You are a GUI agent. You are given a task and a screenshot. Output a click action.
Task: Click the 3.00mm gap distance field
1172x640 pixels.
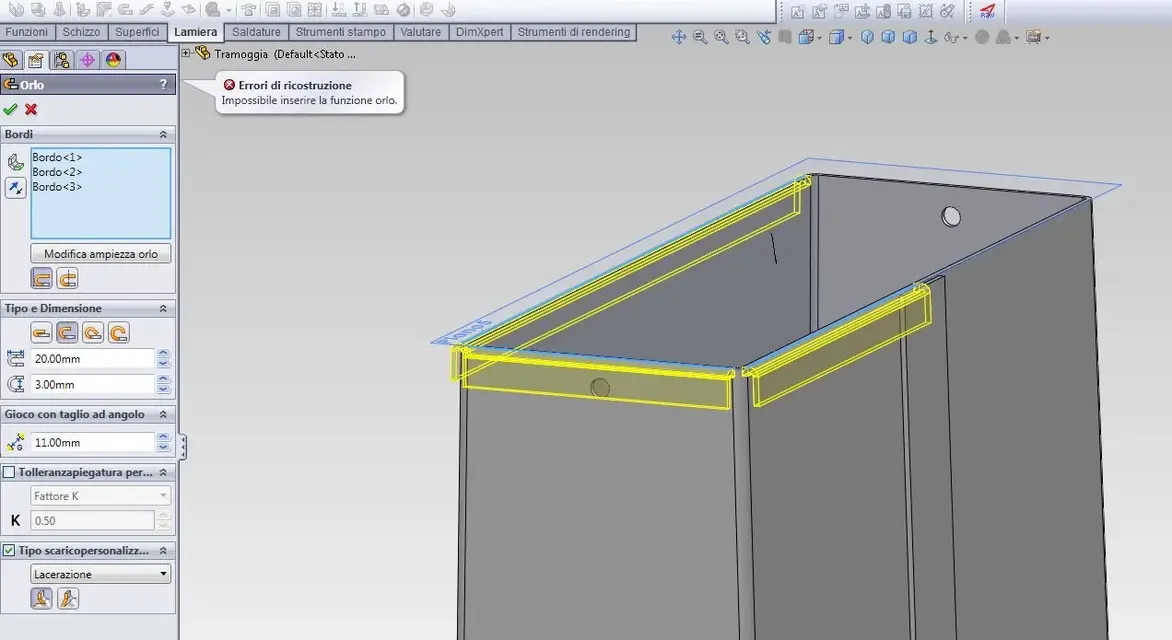pos(92,384)
